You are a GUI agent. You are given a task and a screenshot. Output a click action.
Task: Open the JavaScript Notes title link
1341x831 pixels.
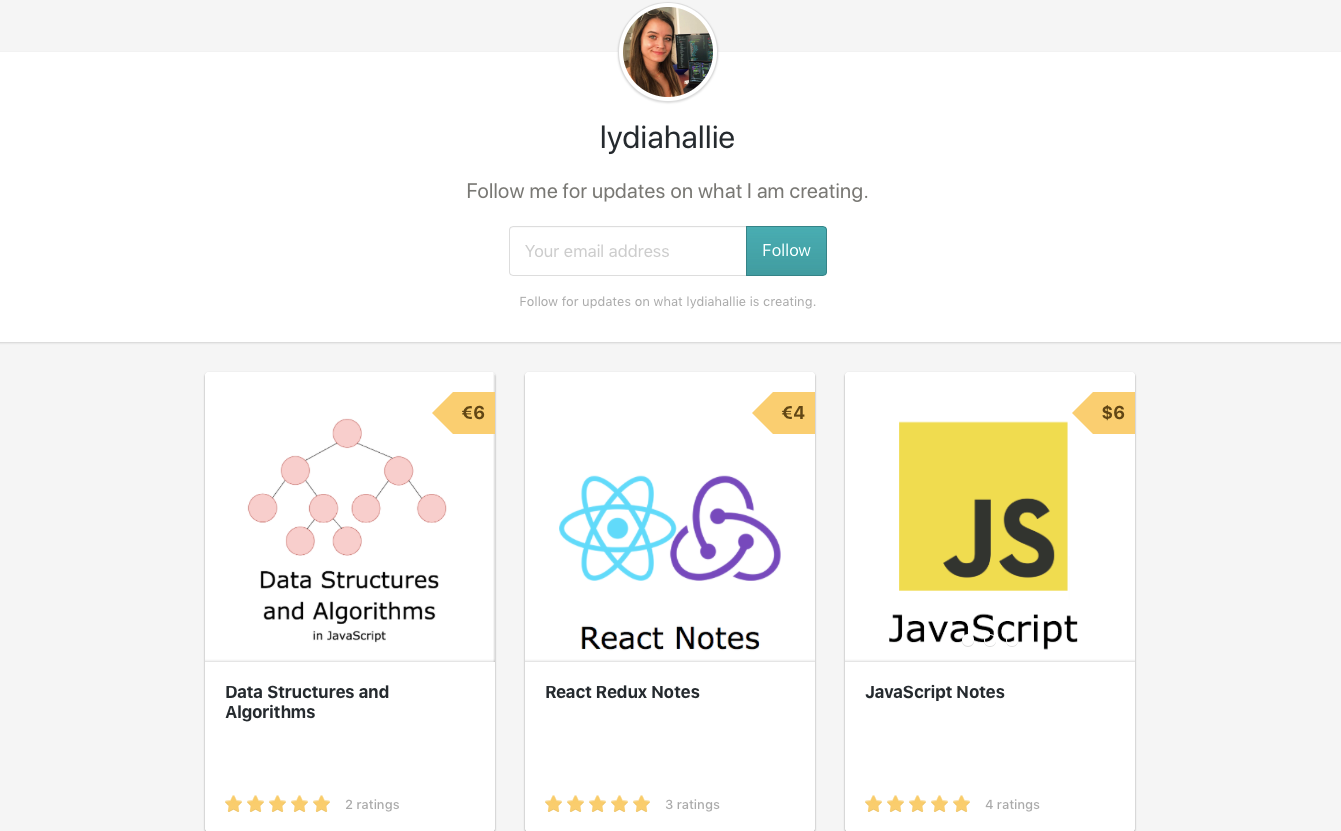(x=935, y=692)
